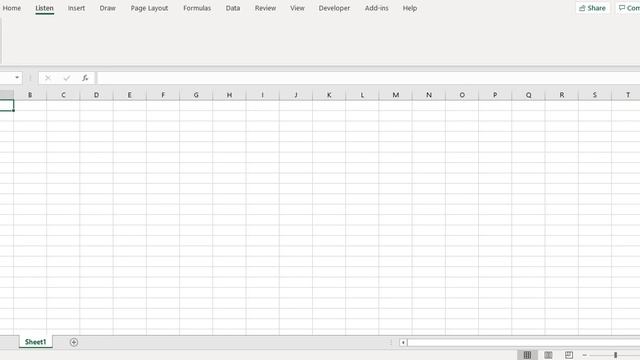Viewport: 640px width, 360px height.
Task: Click the horizontal scrollbar left arrow
Action: [403, 342]
